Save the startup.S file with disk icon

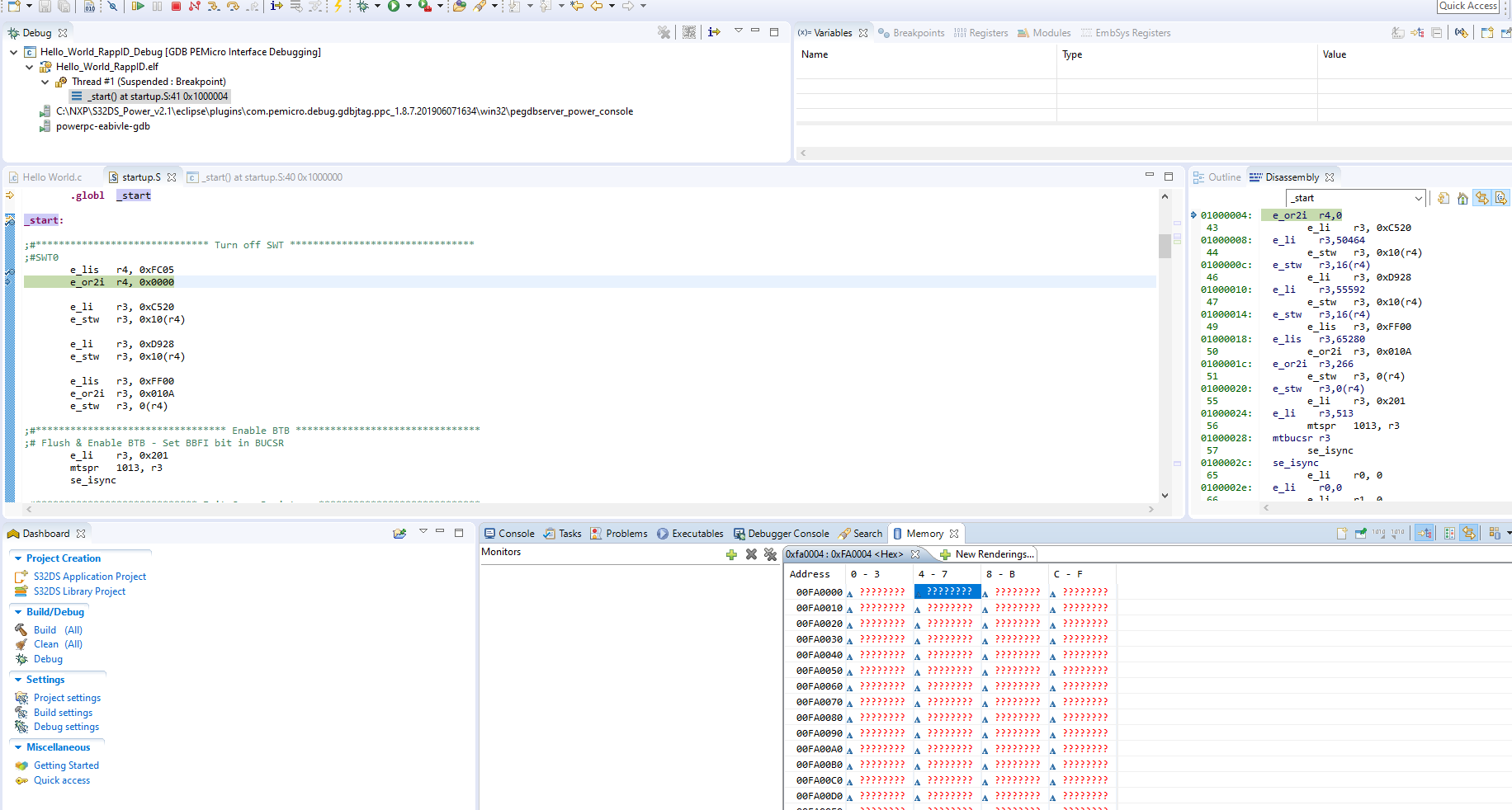43,7
